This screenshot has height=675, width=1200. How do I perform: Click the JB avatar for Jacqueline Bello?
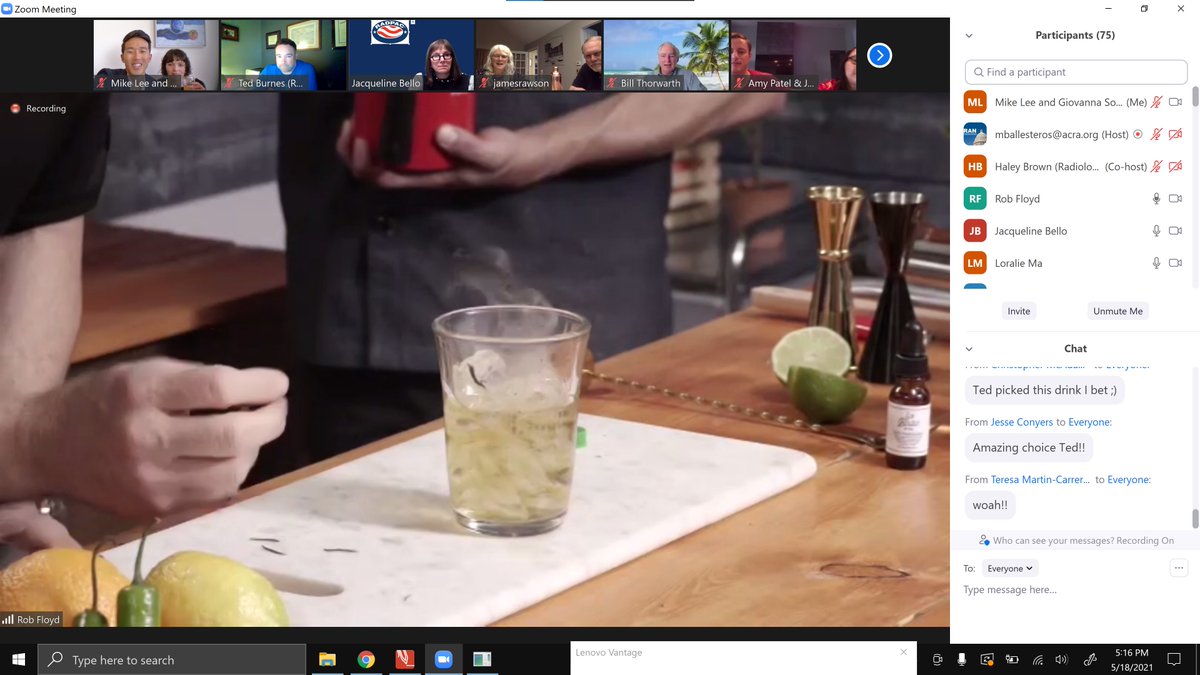(975, 231)
